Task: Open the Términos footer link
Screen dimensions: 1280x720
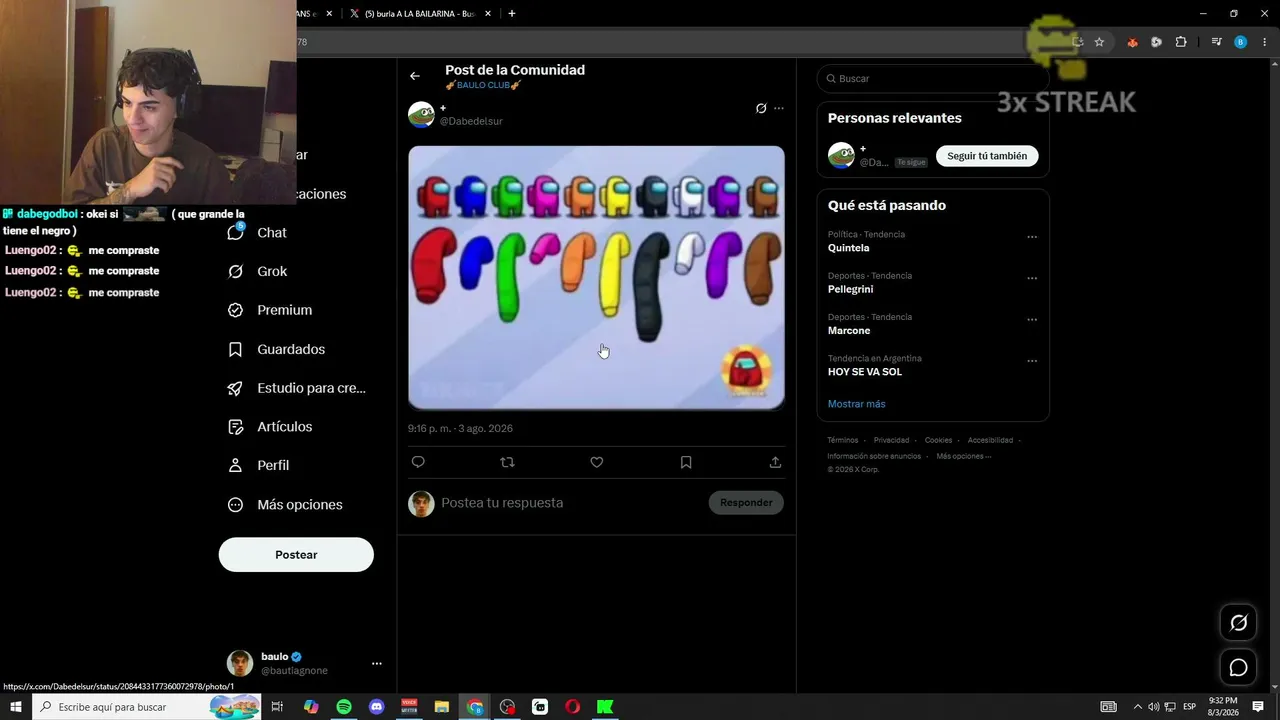Action: (842, 440)
